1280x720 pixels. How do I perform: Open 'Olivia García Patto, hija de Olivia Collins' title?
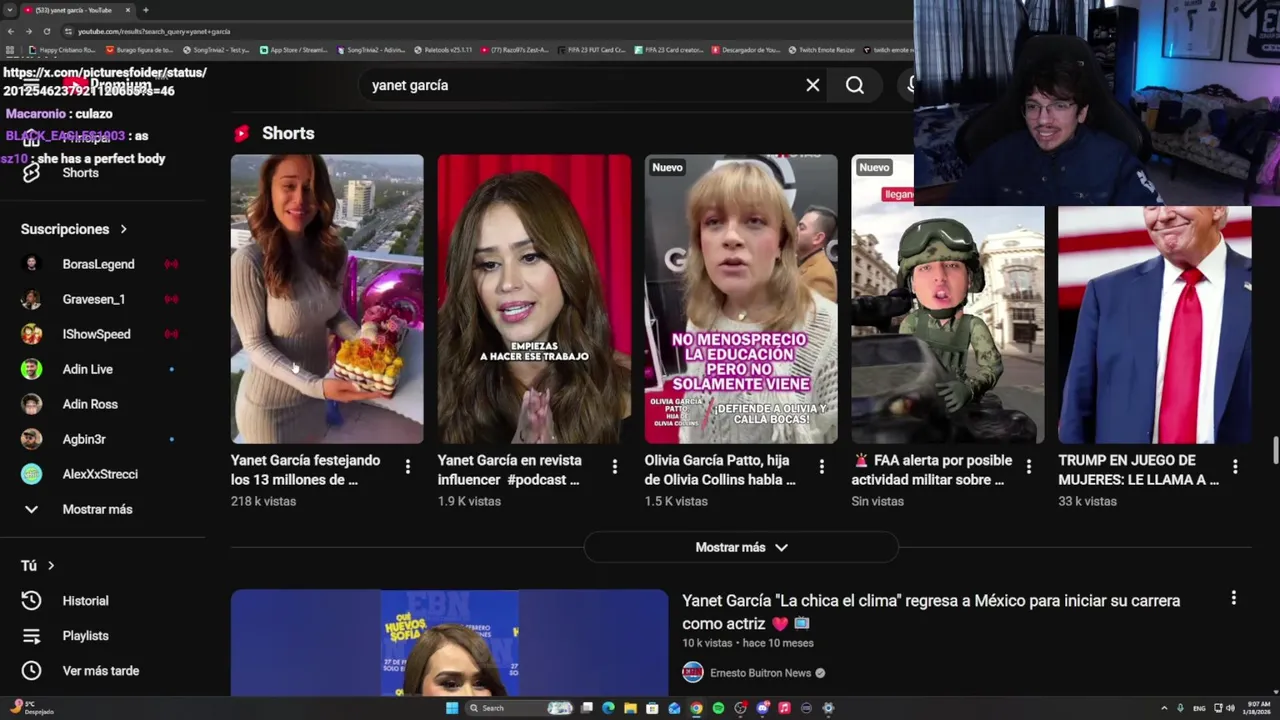click(x=720, y=470)
